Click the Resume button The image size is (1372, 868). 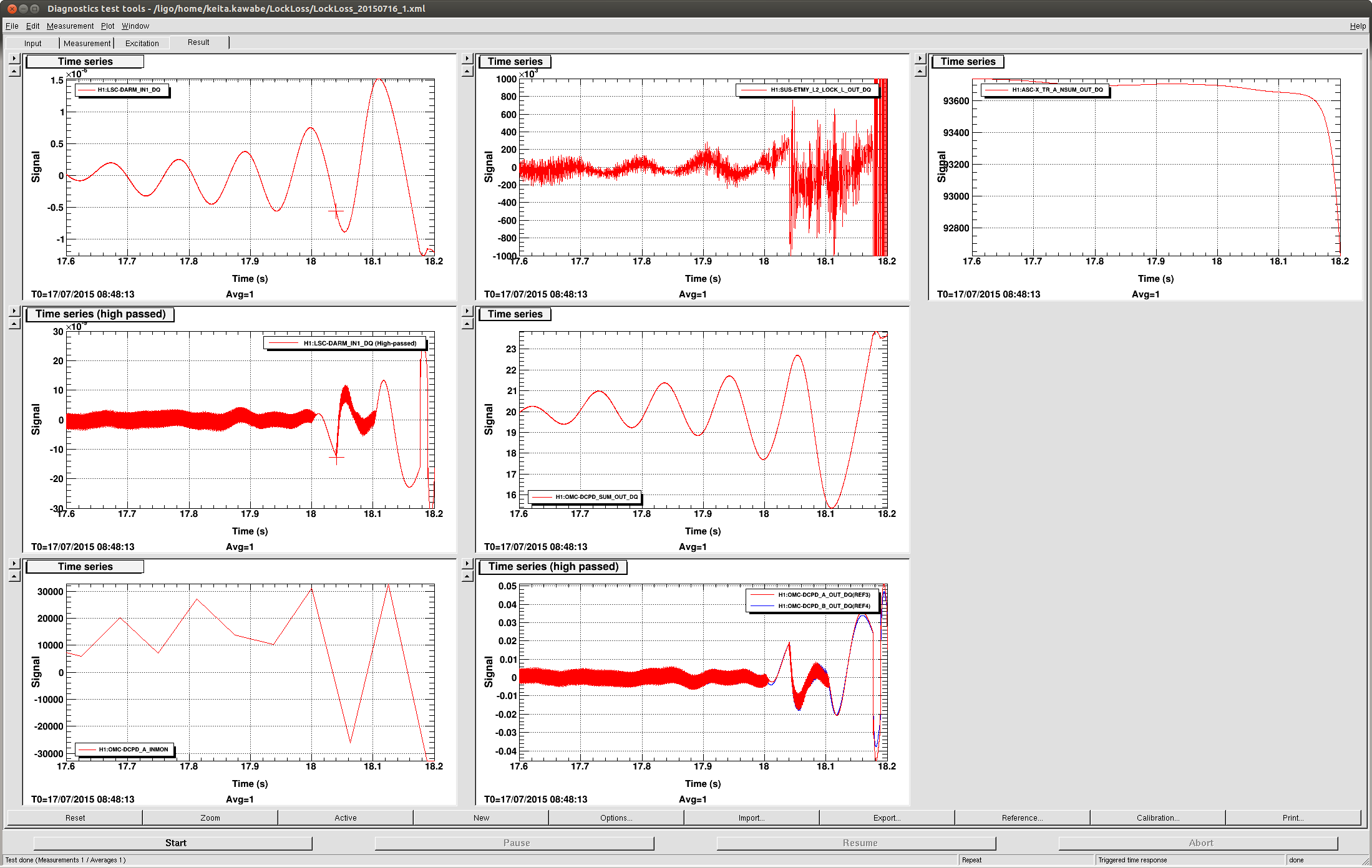click(x=857, y=843)
